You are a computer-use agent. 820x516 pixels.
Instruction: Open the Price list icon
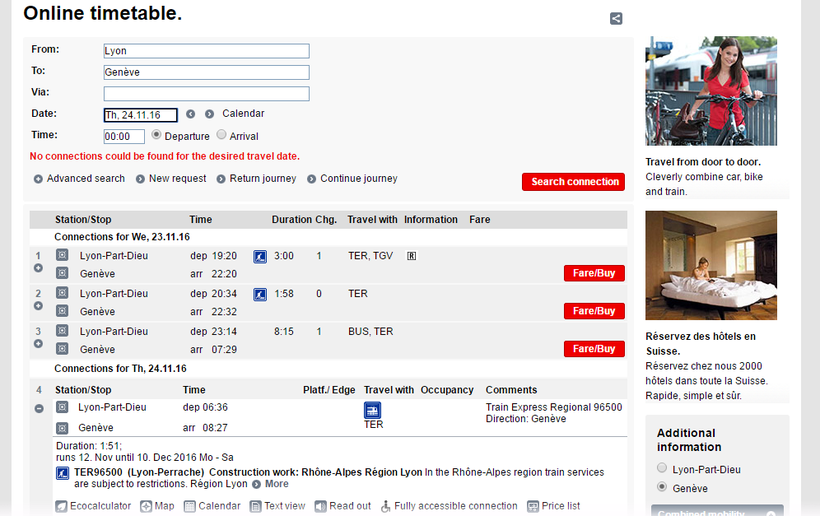click(533, 506)
